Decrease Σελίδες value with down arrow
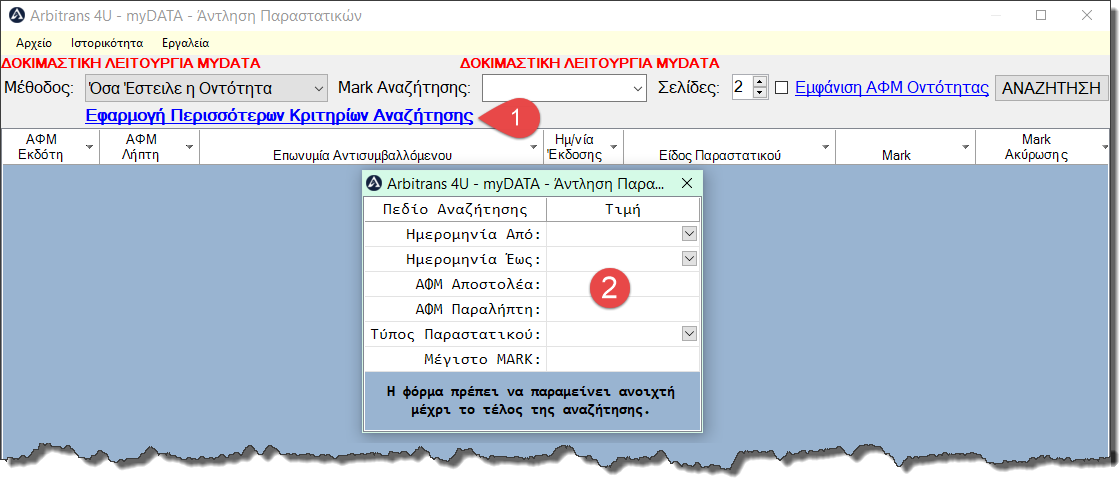Viewport: 1119px width, 478px height. click(759, 94)
